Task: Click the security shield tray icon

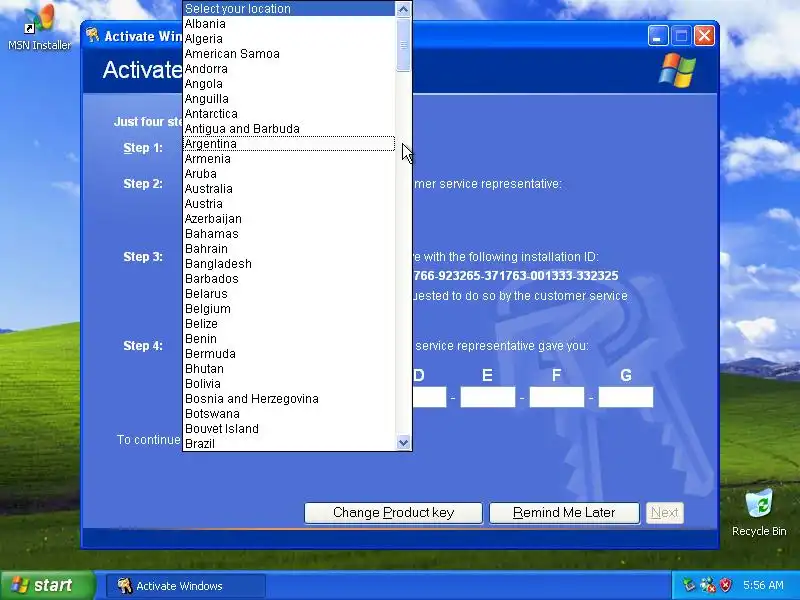Action: click(725, 585)
